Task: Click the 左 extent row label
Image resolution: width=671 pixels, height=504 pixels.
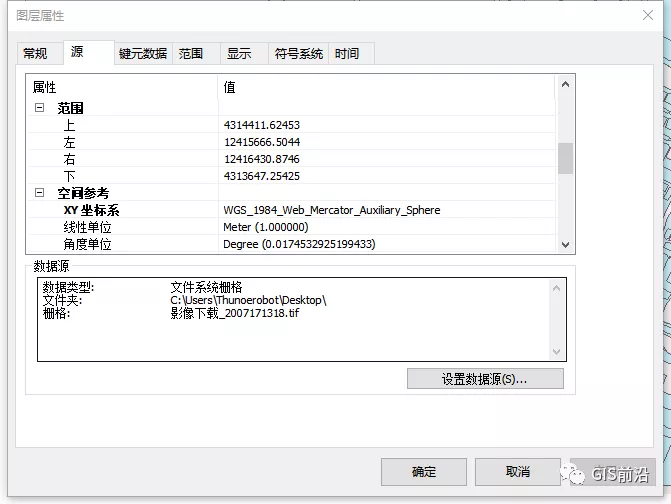Action: [x=69, y=142]
